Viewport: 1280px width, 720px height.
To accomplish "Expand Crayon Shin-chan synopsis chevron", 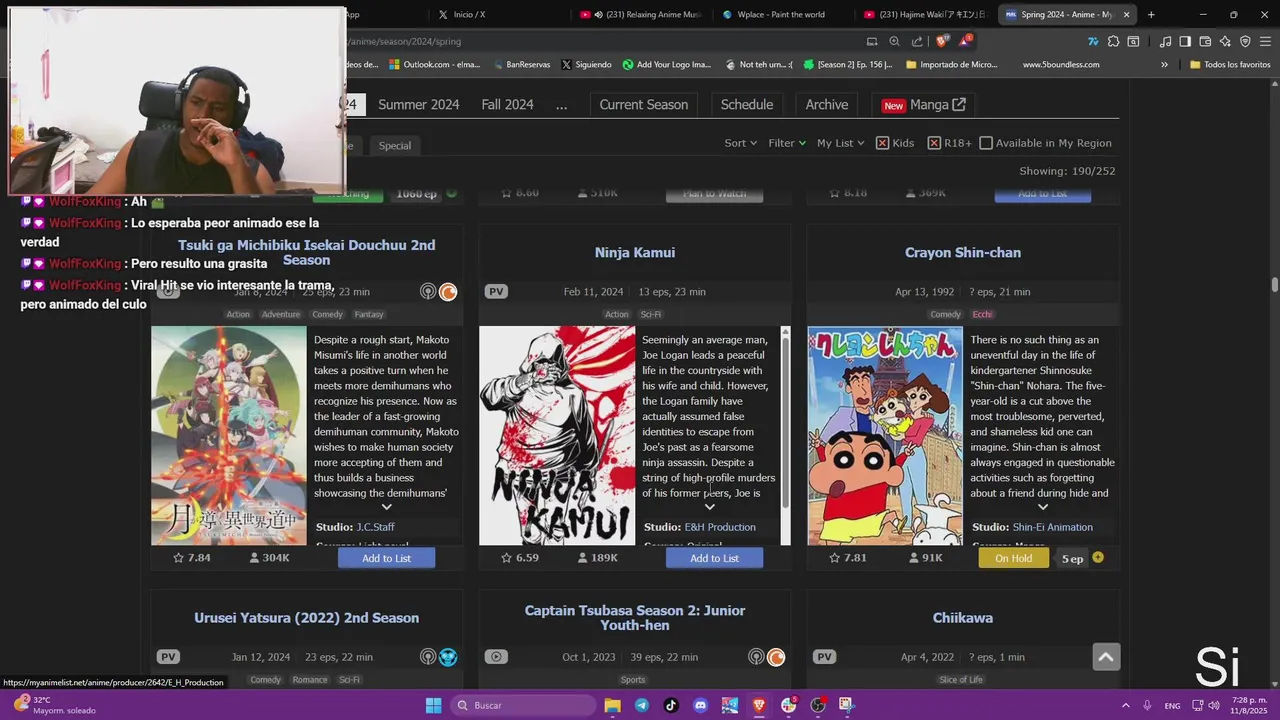I will (1043, 507).
